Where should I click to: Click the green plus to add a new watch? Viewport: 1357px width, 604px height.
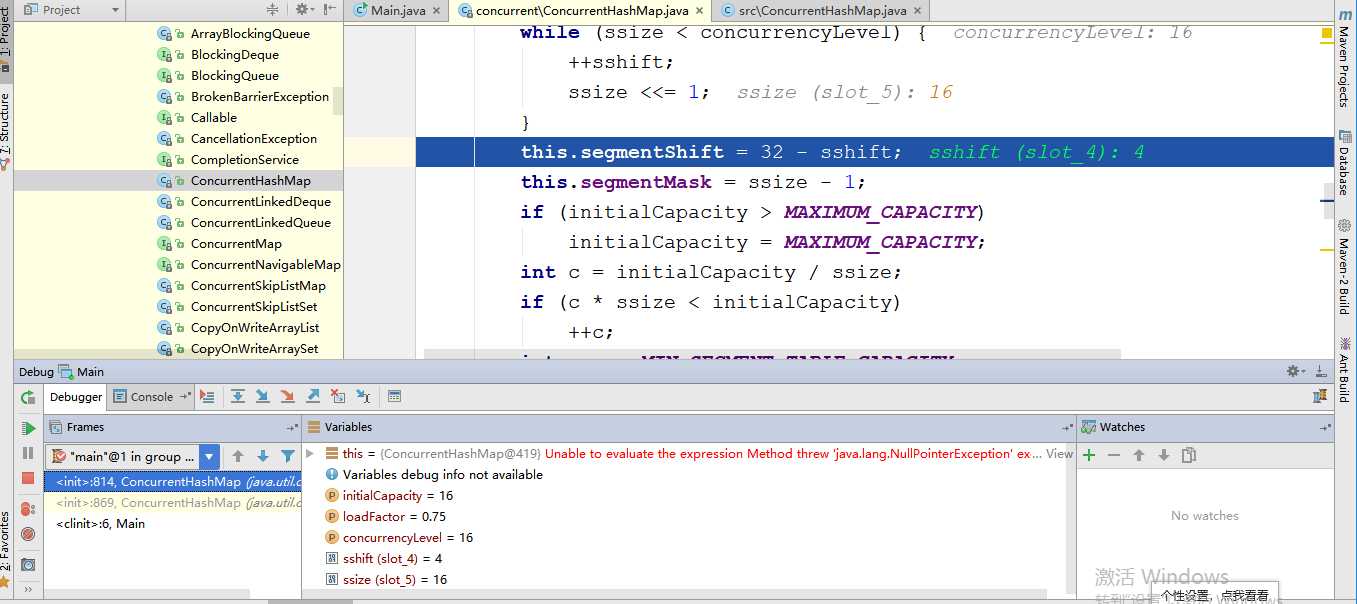coord(1089,455)
